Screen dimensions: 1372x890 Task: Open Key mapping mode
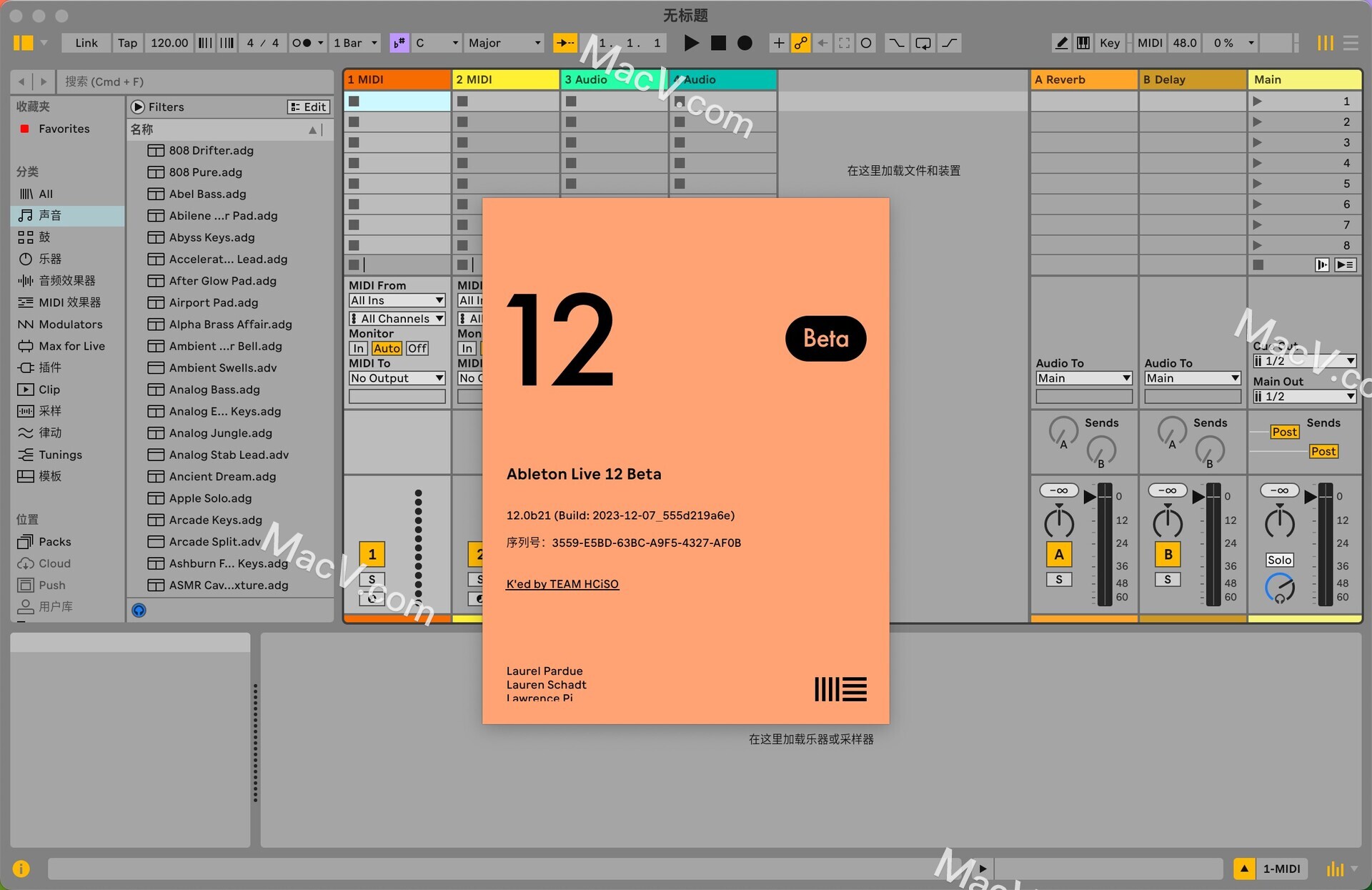1110,43
